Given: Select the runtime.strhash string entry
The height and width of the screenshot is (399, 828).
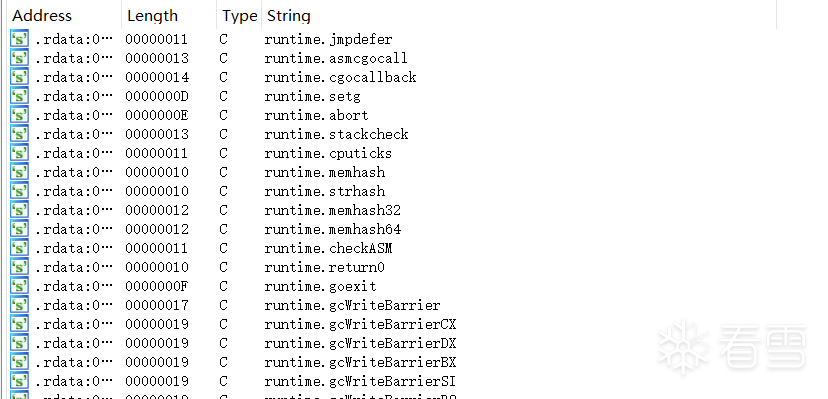Looking at the screenshot, I should pos(325,191).
